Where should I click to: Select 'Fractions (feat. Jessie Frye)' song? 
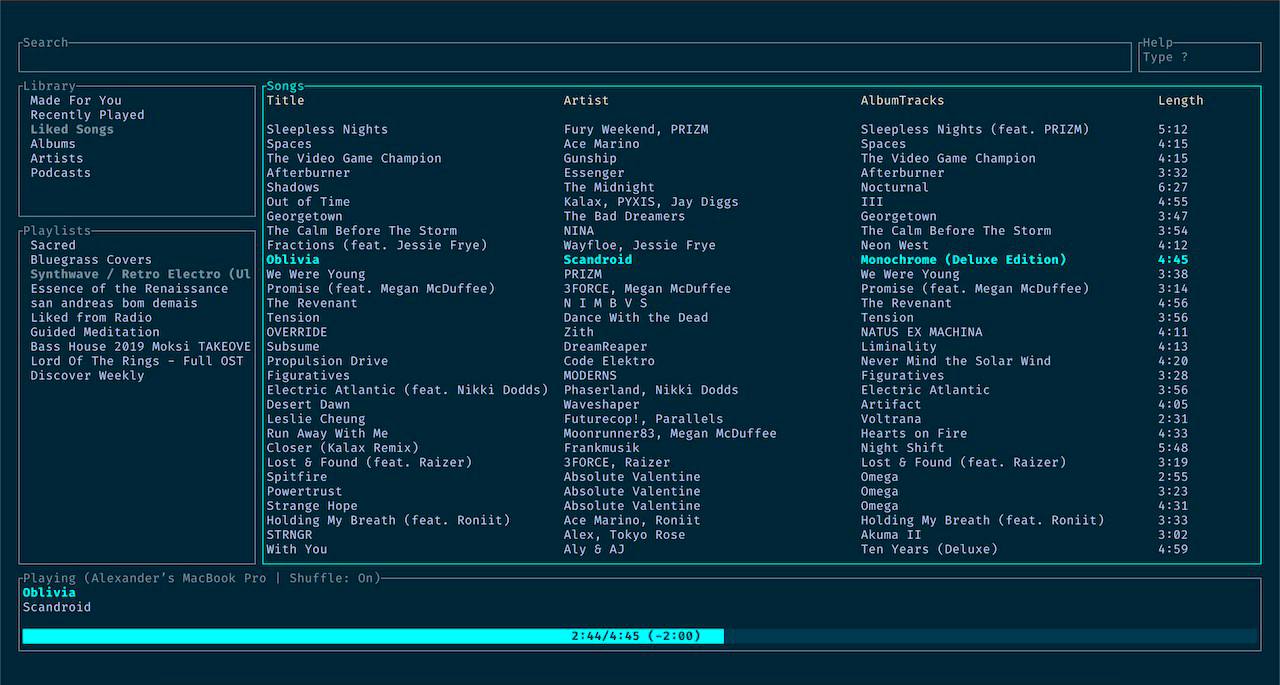coord(377,245)
